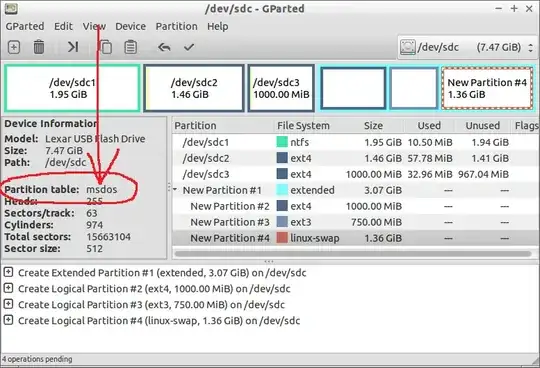This screenshot has height=368, width=540.
Task: Collapse the New Partition #1 extended tree row
Action: pos(175,190)
